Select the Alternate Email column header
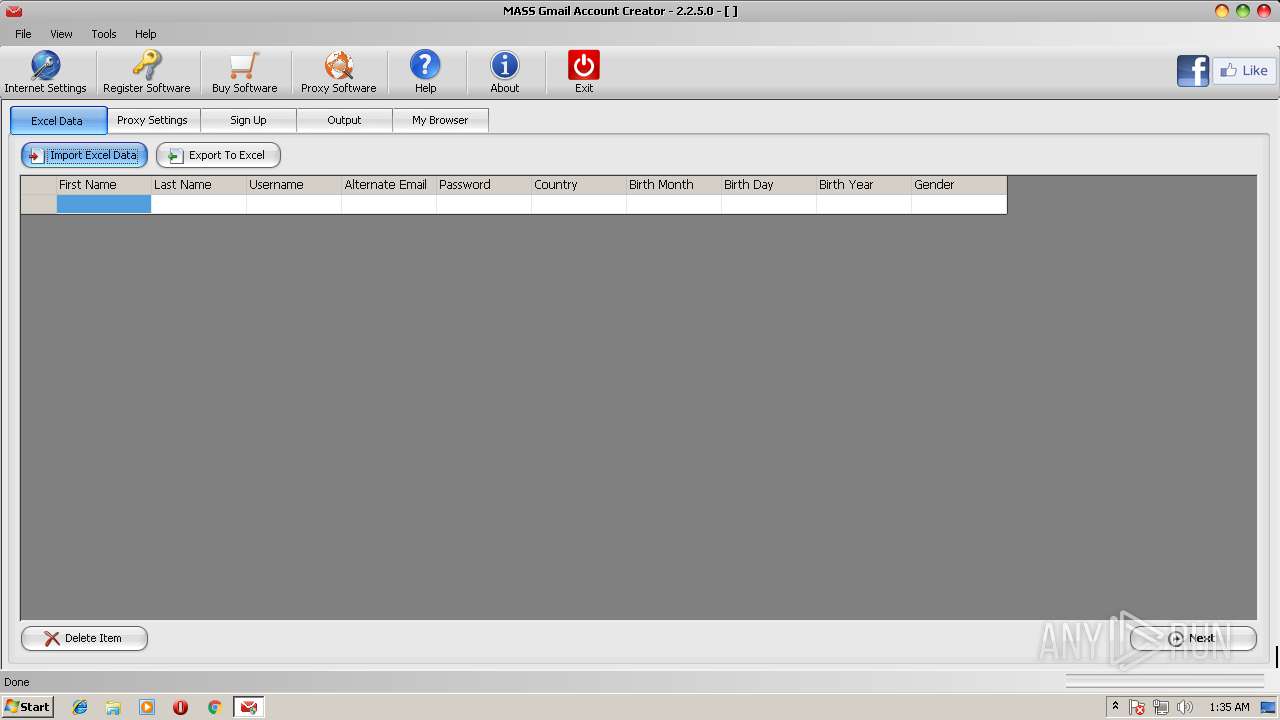Image resolution: width=1280 pixels, height=720 pixels. [388, 185]
